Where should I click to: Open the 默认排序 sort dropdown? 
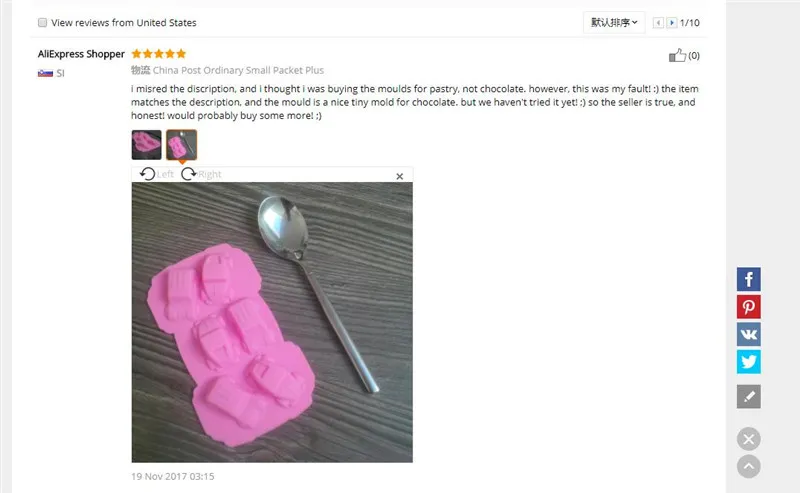click(614, 22)
